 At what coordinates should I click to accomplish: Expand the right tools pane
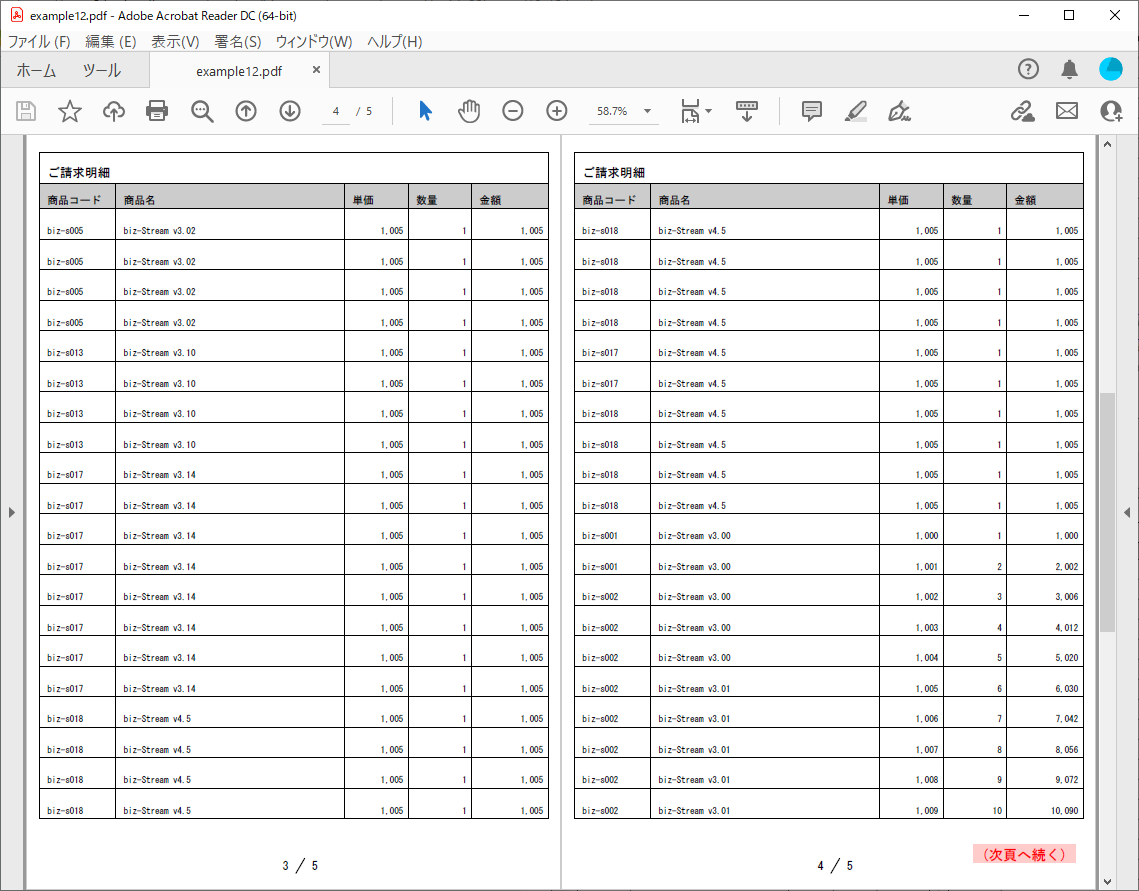1127,513
